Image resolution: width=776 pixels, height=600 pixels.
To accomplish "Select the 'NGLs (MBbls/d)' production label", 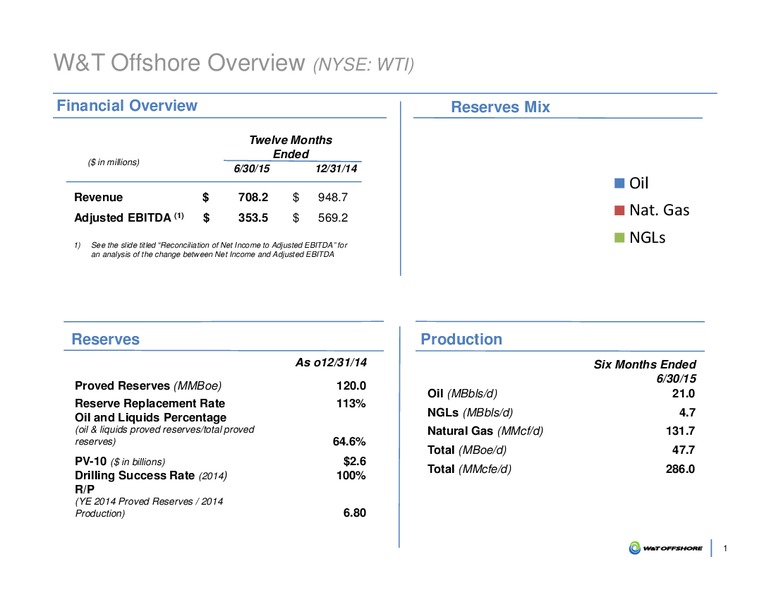I will 470,412.
